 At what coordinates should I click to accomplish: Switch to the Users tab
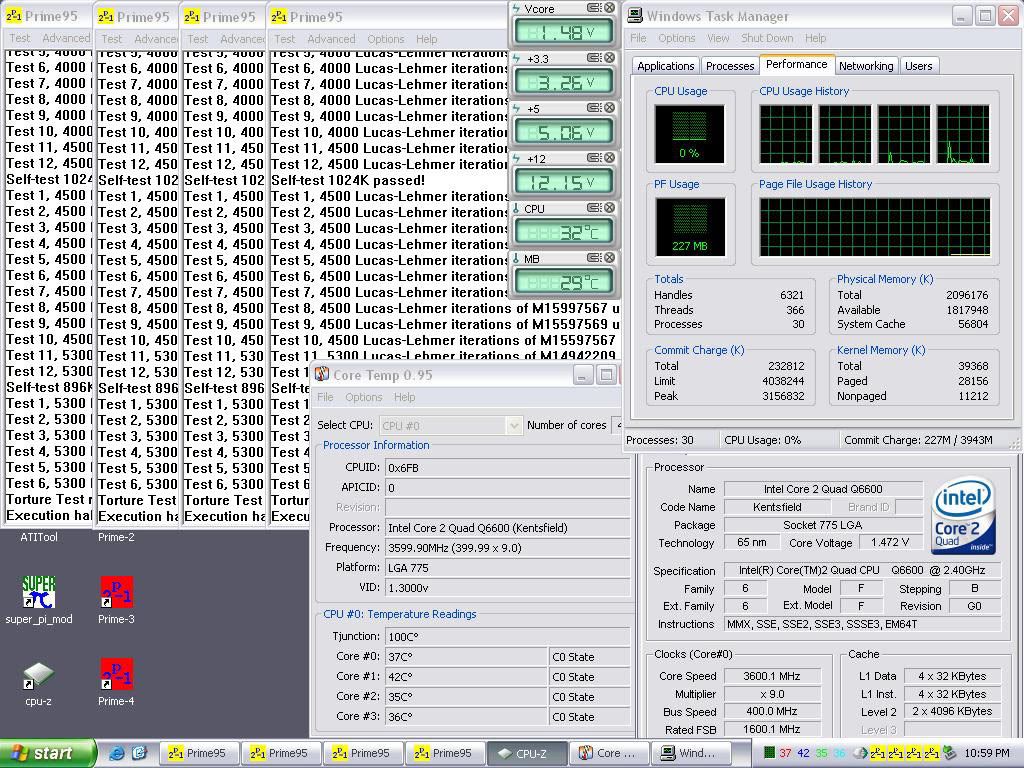[918, 66]
